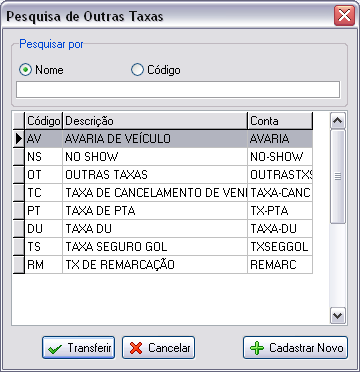Sort by the Conta column header
360x372 pixels.
tap(280, 121)
